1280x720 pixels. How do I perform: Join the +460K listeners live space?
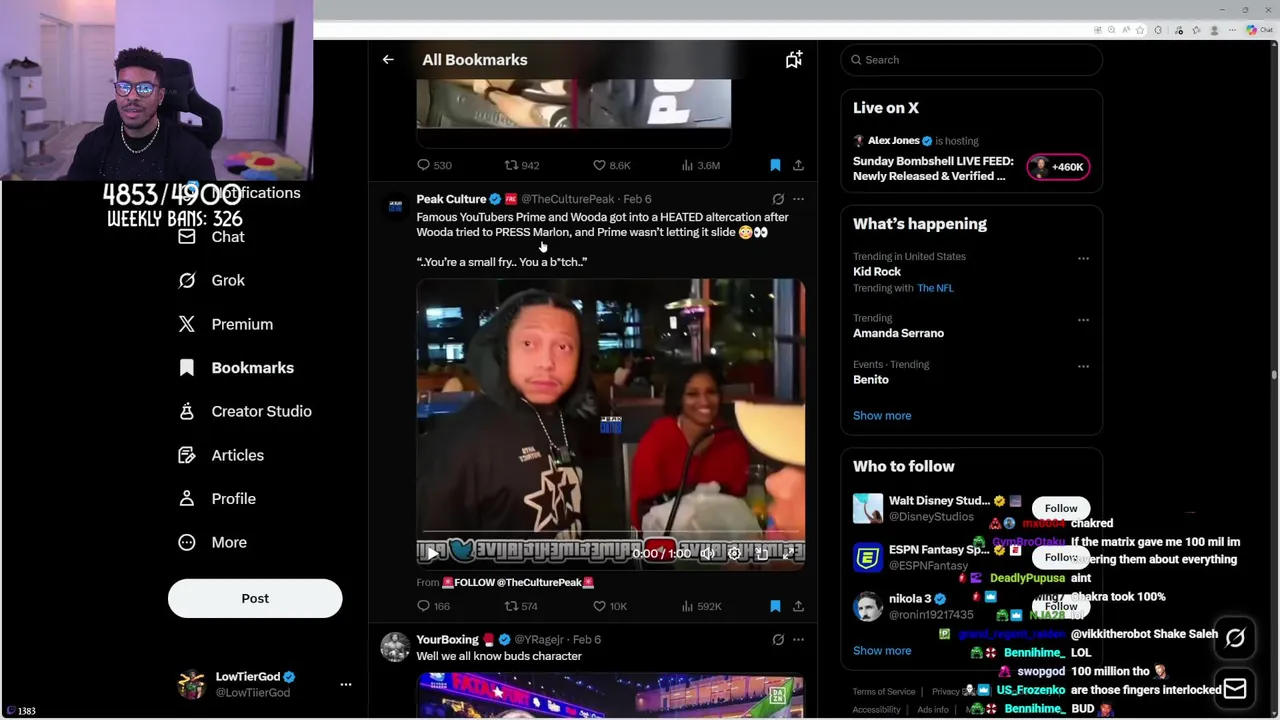coord(1058,167)
